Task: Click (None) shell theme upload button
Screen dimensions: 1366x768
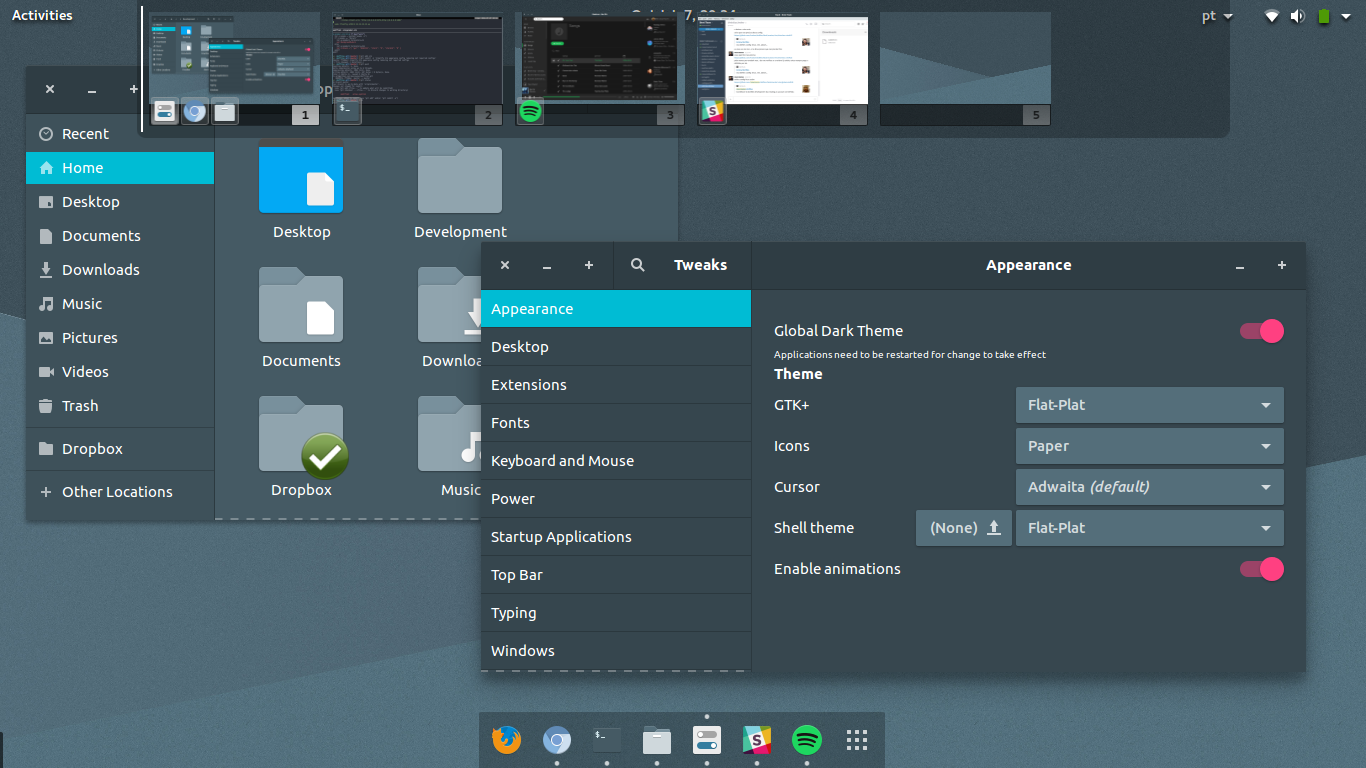Action: pos(964,528)
